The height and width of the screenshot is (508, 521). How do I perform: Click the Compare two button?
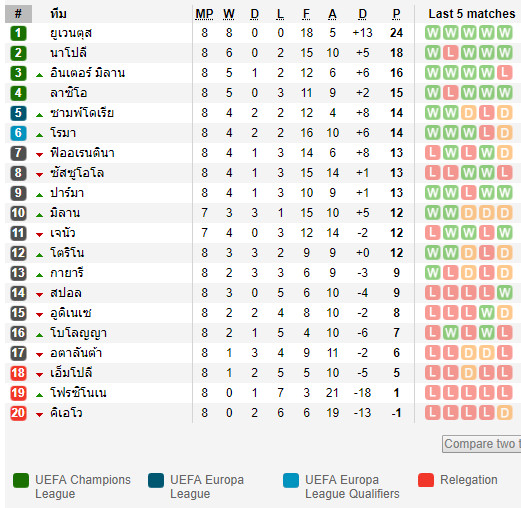[482, 444]
